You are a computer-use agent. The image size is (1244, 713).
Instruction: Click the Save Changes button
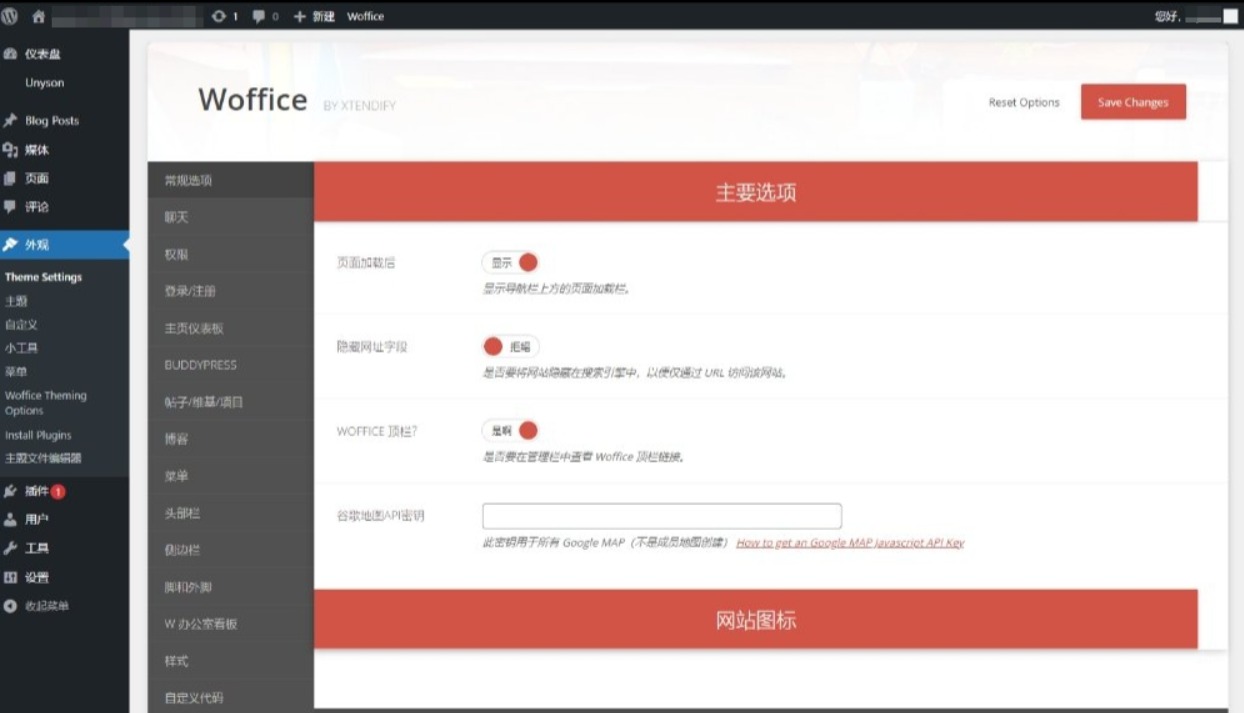(1133, 102)
